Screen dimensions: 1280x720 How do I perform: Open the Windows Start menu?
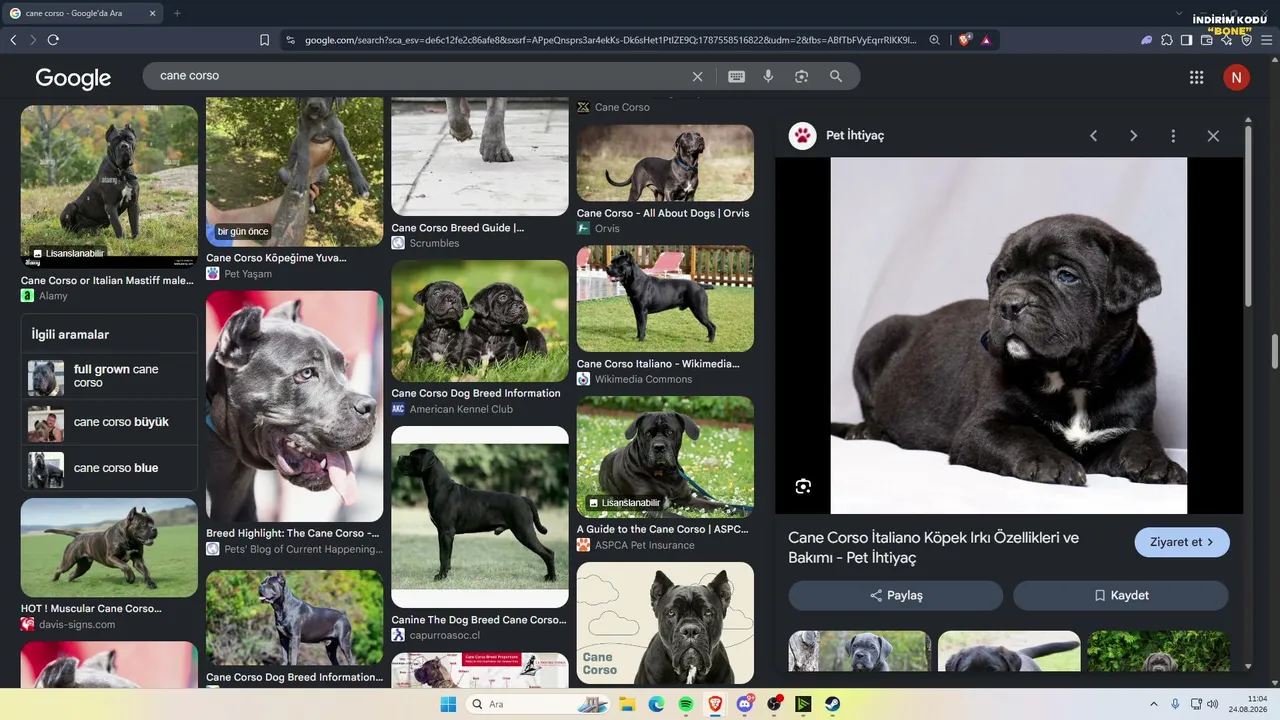pyautogui.click(x=448, y=704)
